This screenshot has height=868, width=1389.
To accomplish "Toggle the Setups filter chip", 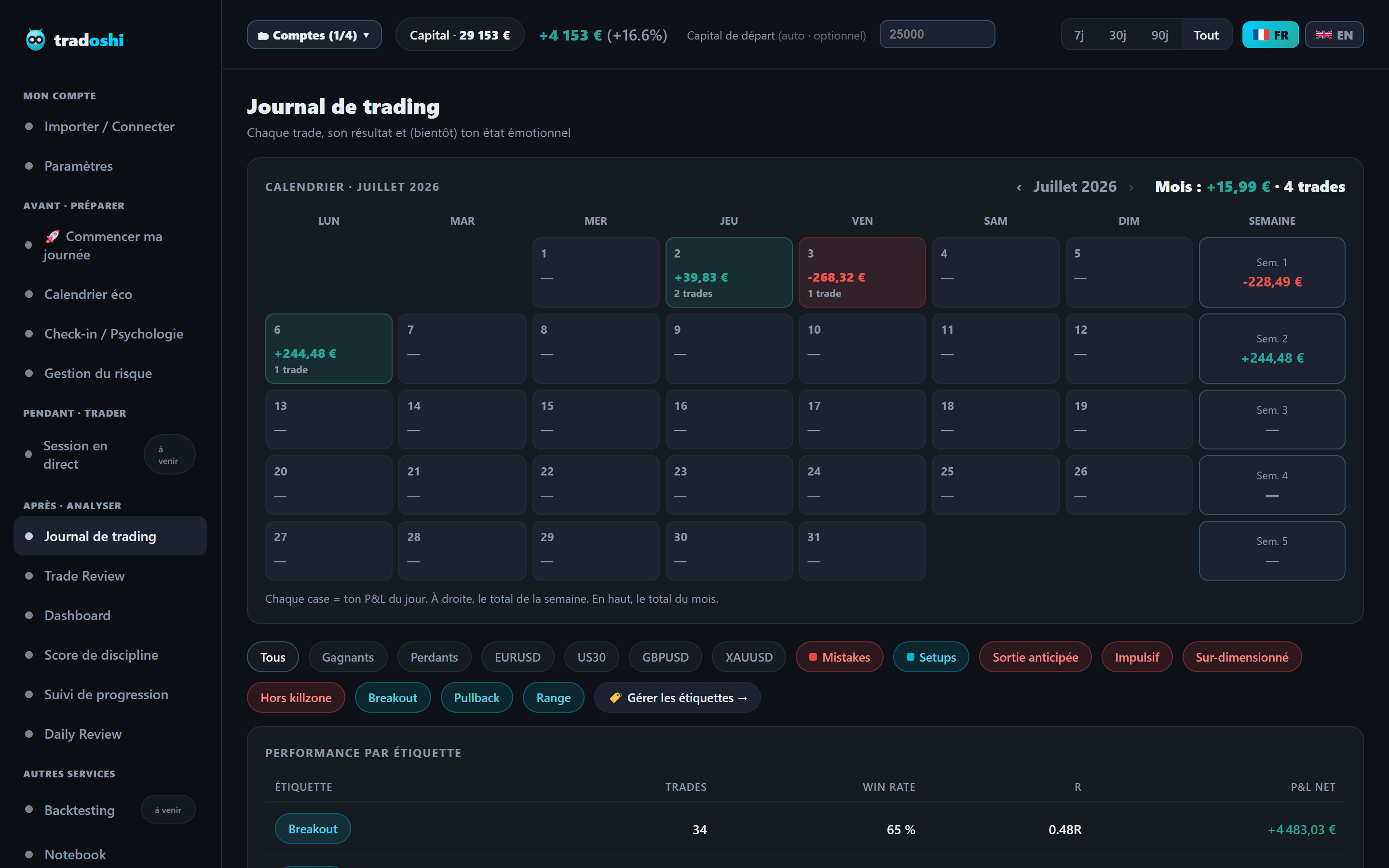I will click(x=931, y=657).
